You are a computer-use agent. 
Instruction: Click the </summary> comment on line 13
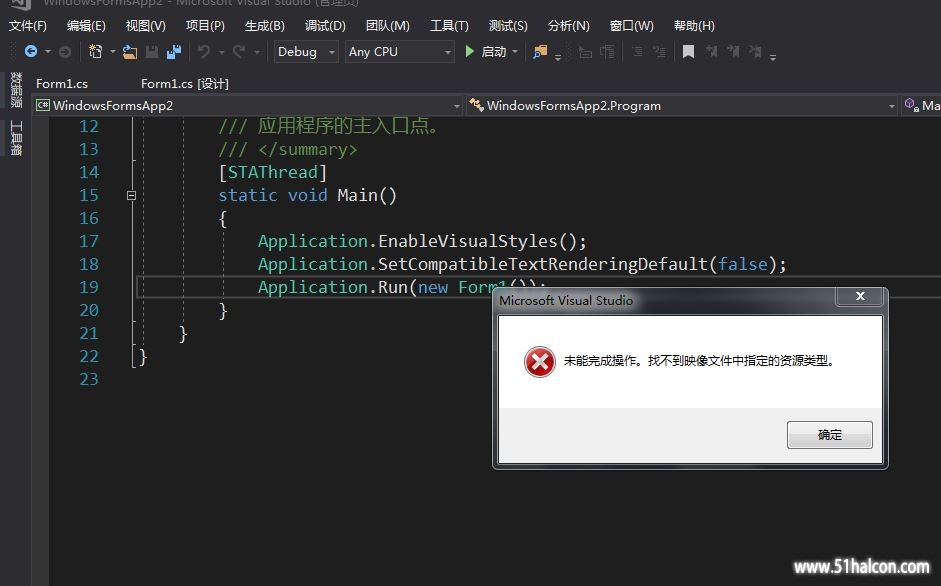coord(308,150)
